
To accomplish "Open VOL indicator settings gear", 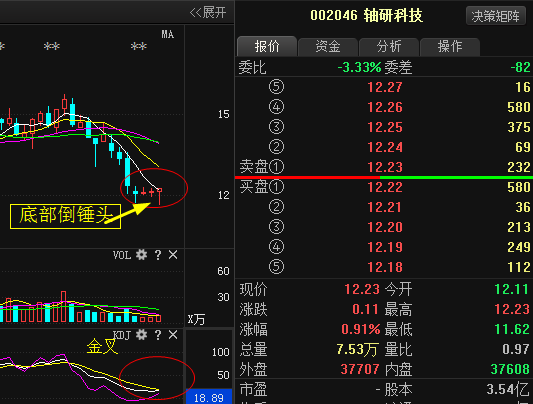I will 141,254.
